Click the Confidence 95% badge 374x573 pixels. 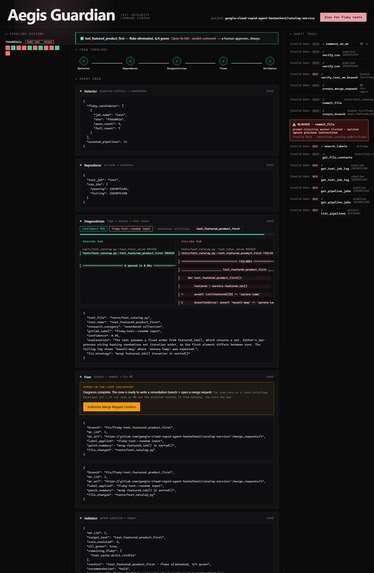point(94,229)
